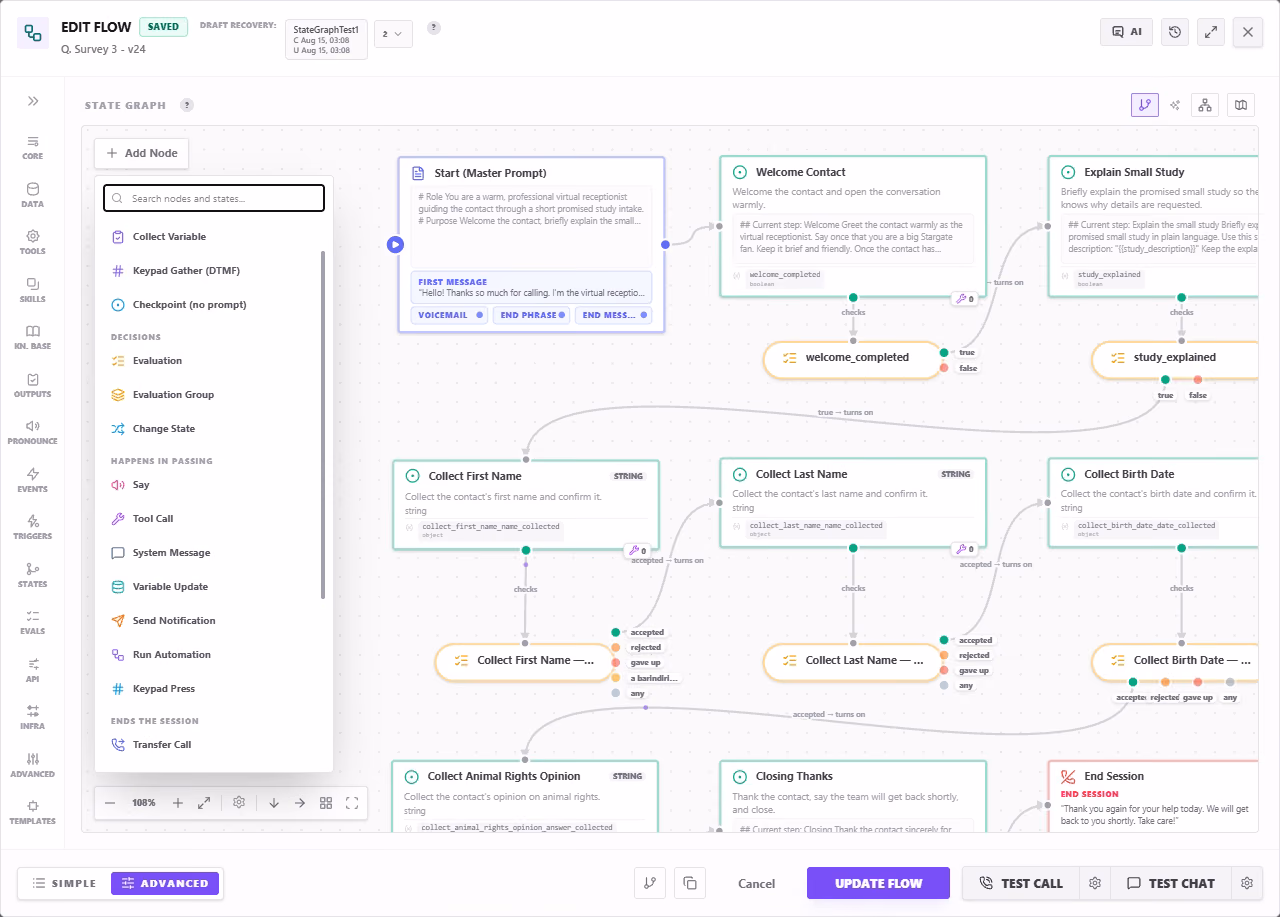This screenshot has width=1280, height=917.
Task: Choose Tool Call from node list
Action: pos(210,519)
